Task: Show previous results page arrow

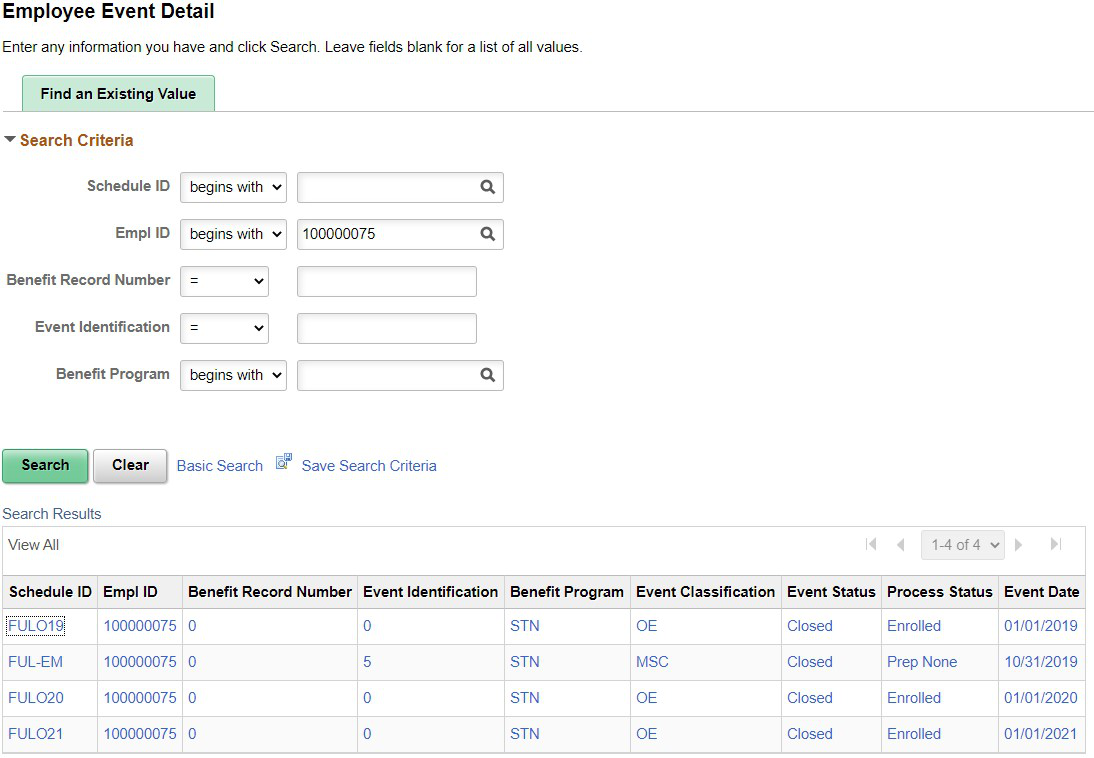Action: point(901,544)
